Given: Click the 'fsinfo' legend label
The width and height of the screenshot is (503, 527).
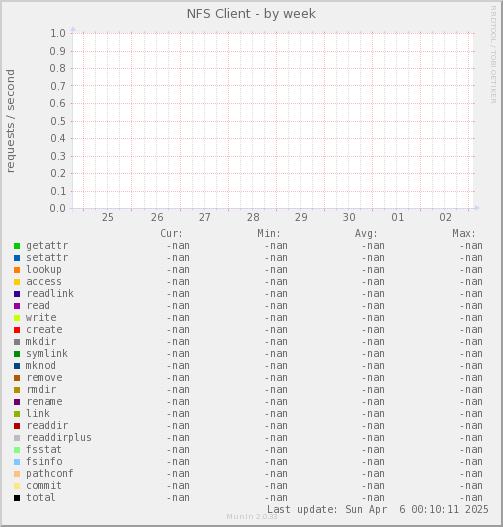Looking at the screenshot, I should pyautogui.click(x=44, y=461).
